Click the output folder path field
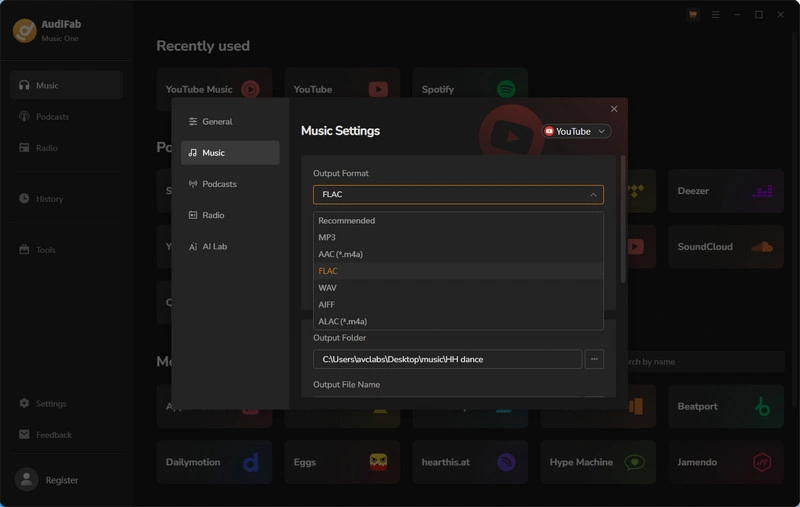800x507 pixels. point(447,359)
